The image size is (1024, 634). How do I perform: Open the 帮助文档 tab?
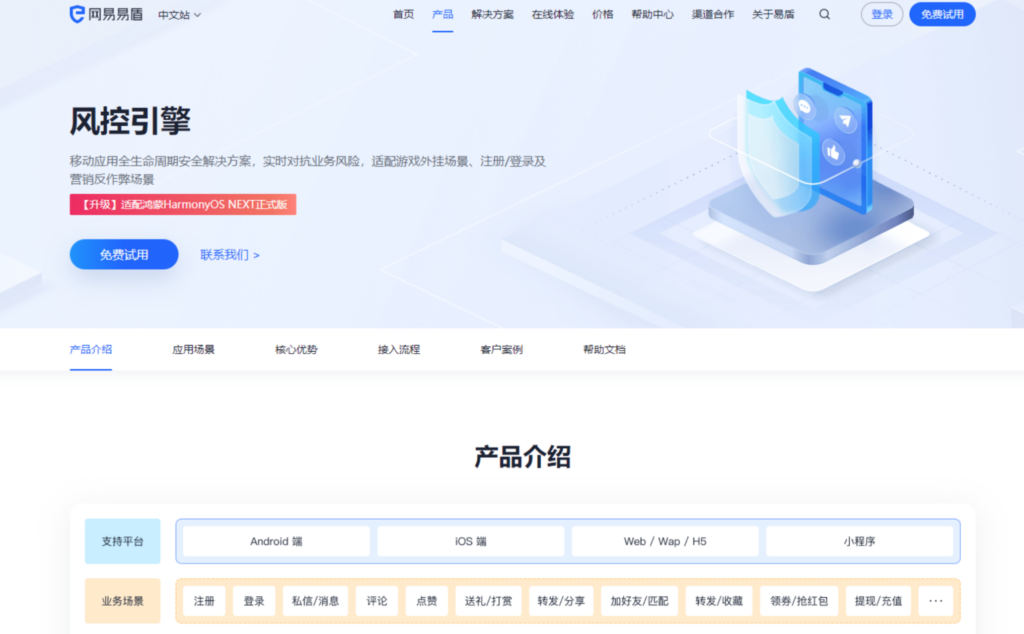point(602,350)
